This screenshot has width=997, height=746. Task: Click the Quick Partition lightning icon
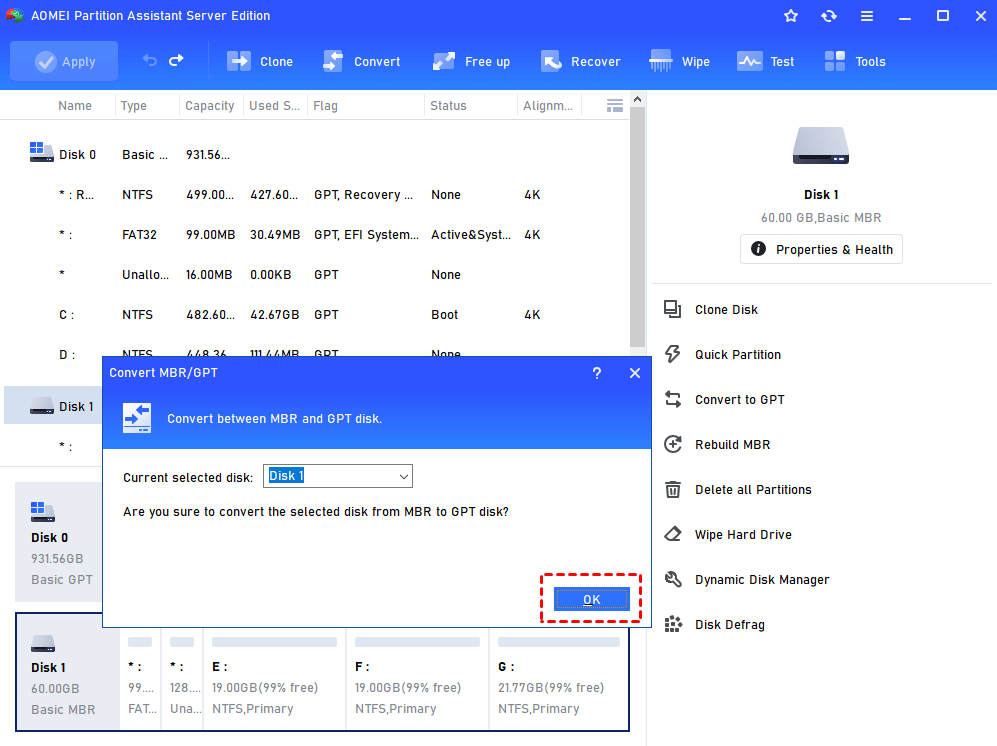point(673,354)
